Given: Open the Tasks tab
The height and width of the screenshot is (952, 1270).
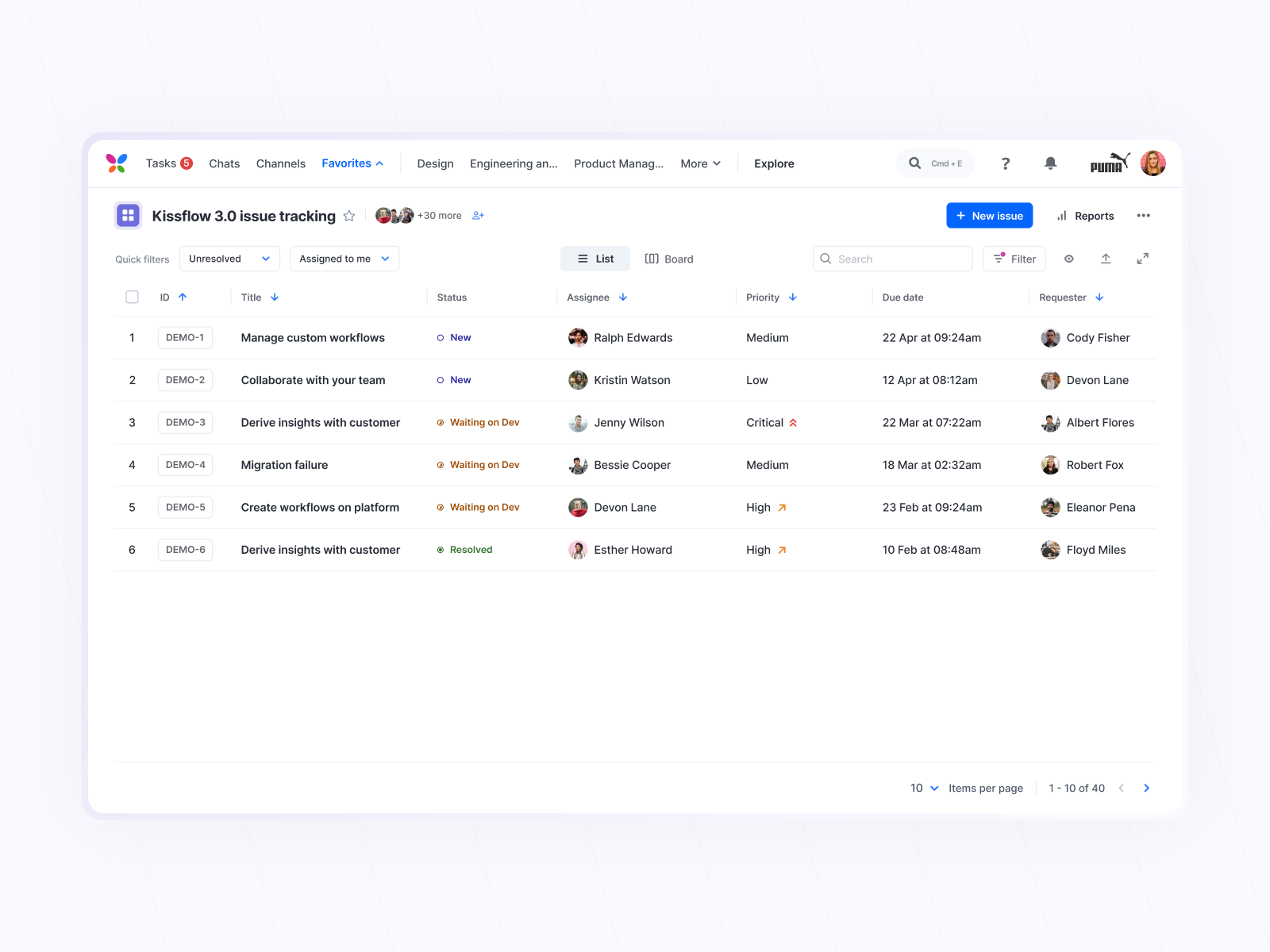Looking at the screenshot, I should tap(169, 163).
